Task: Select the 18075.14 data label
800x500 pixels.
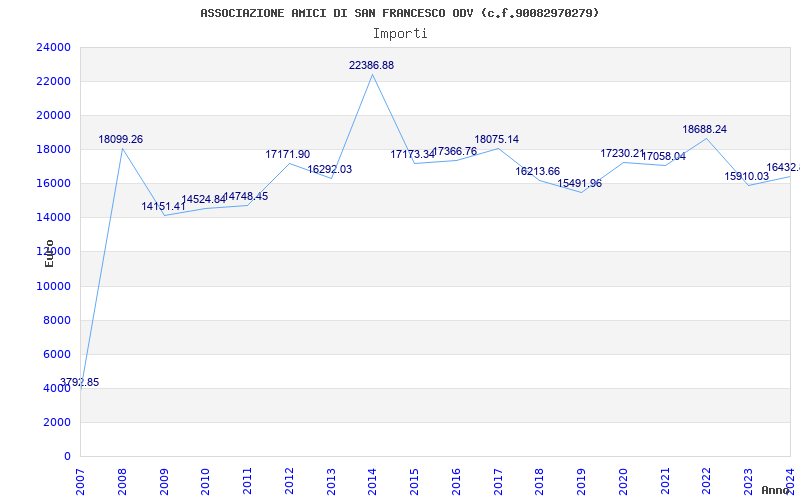Action: [496, 139]
